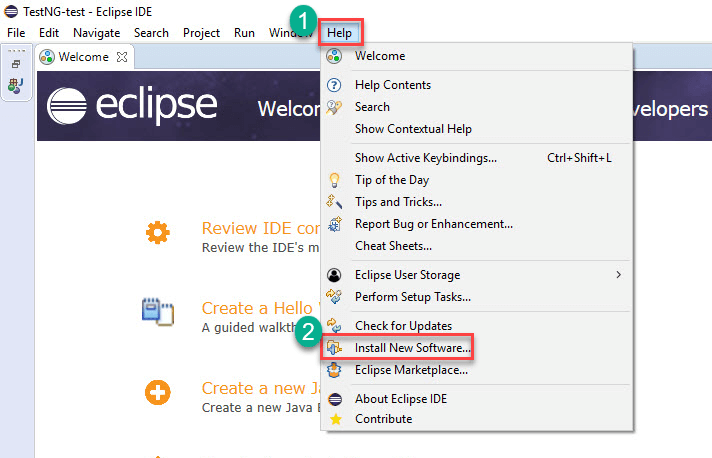Choose Check for Updates

click(403, 326)
